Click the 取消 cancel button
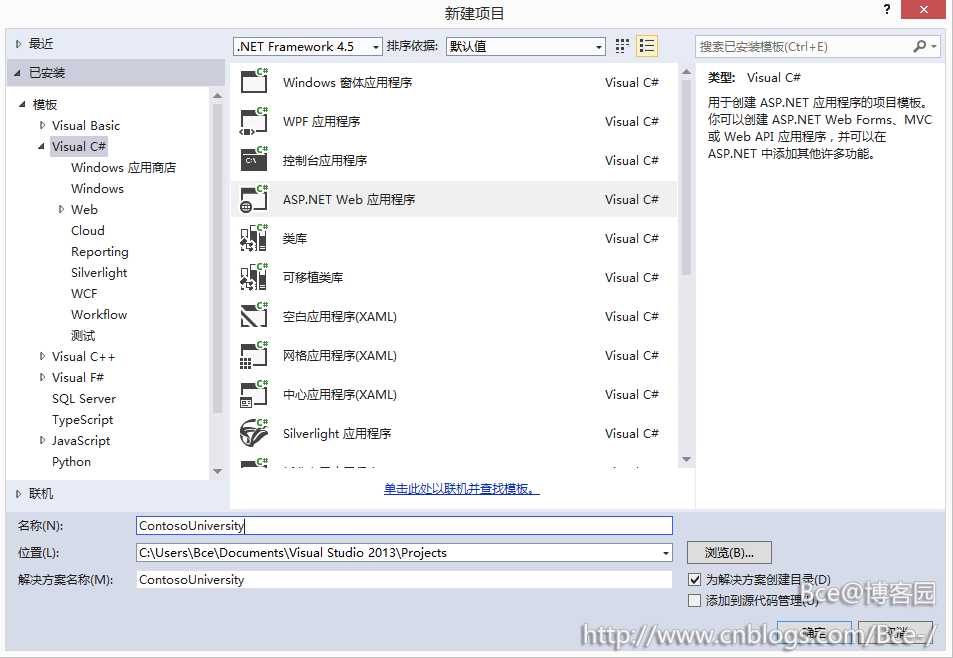 (896, 632)
